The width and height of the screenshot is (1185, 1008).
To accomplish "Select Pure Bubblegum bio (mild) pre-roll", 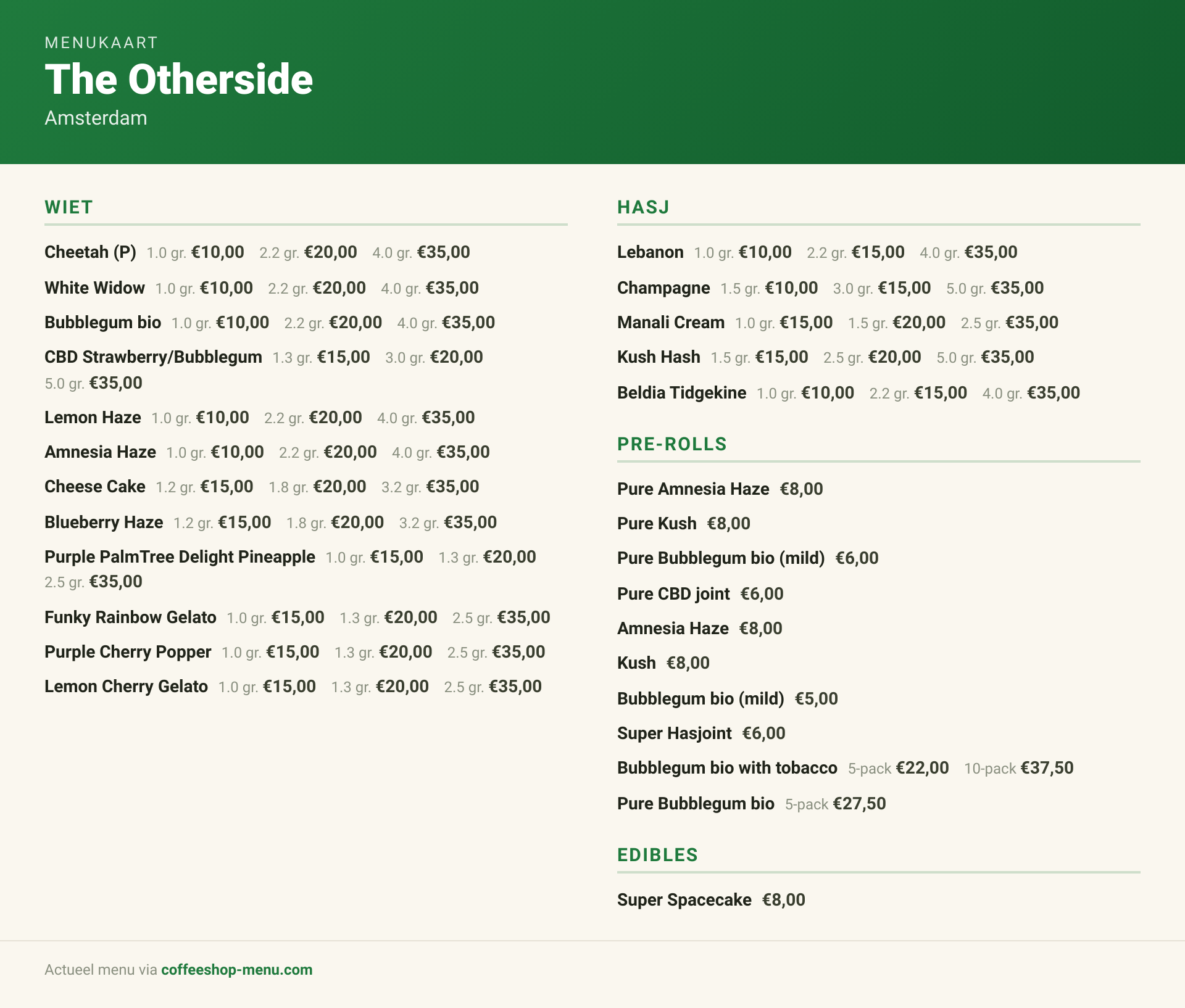I will pyautogui.click(x=721, y=558).
